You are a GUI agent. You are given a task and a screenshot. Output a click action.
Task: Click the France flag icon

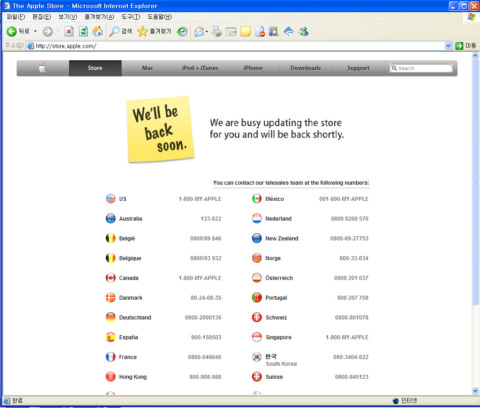point(111,357)
